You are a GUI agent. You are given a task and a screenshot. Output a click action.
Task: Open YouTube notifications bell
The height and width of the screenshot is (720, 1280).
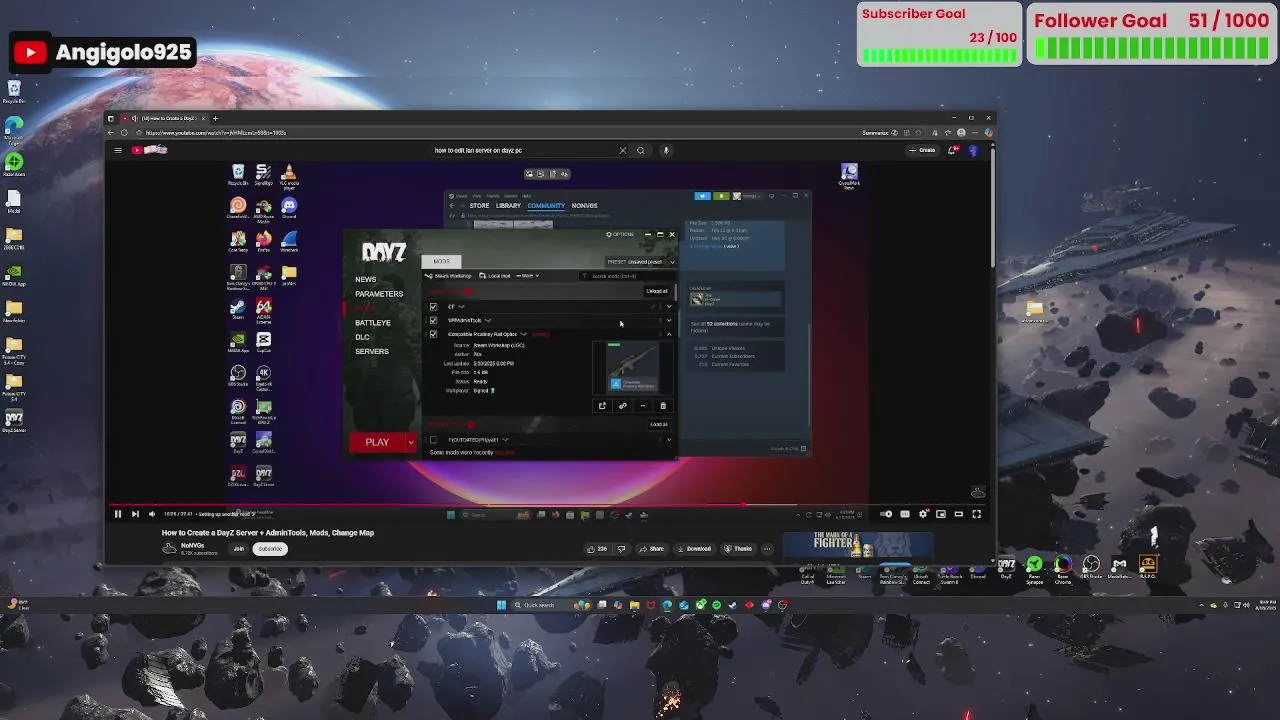point(953,150)
